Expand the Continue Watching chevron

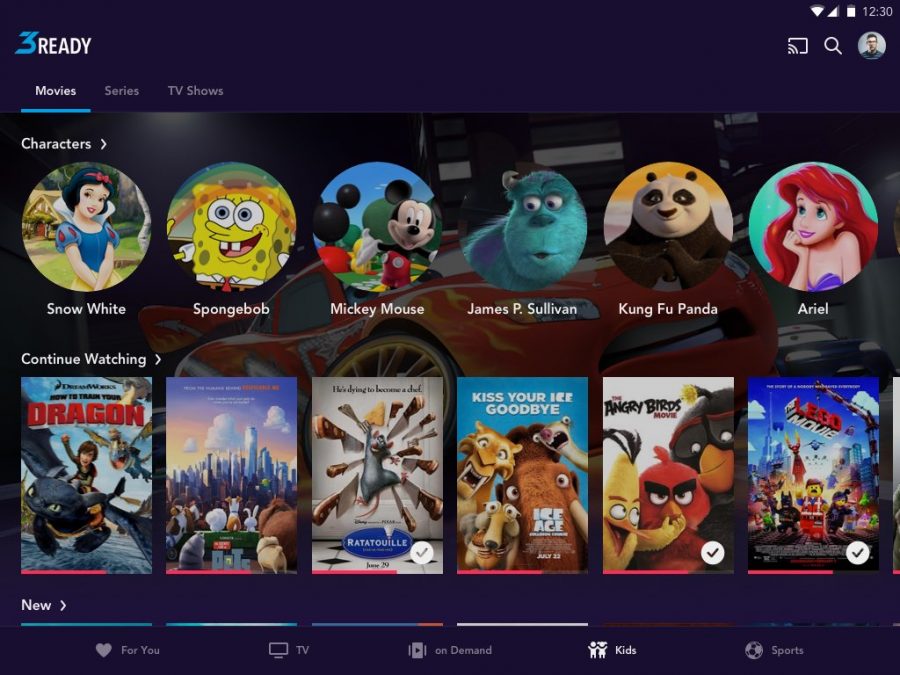[158, 359]
